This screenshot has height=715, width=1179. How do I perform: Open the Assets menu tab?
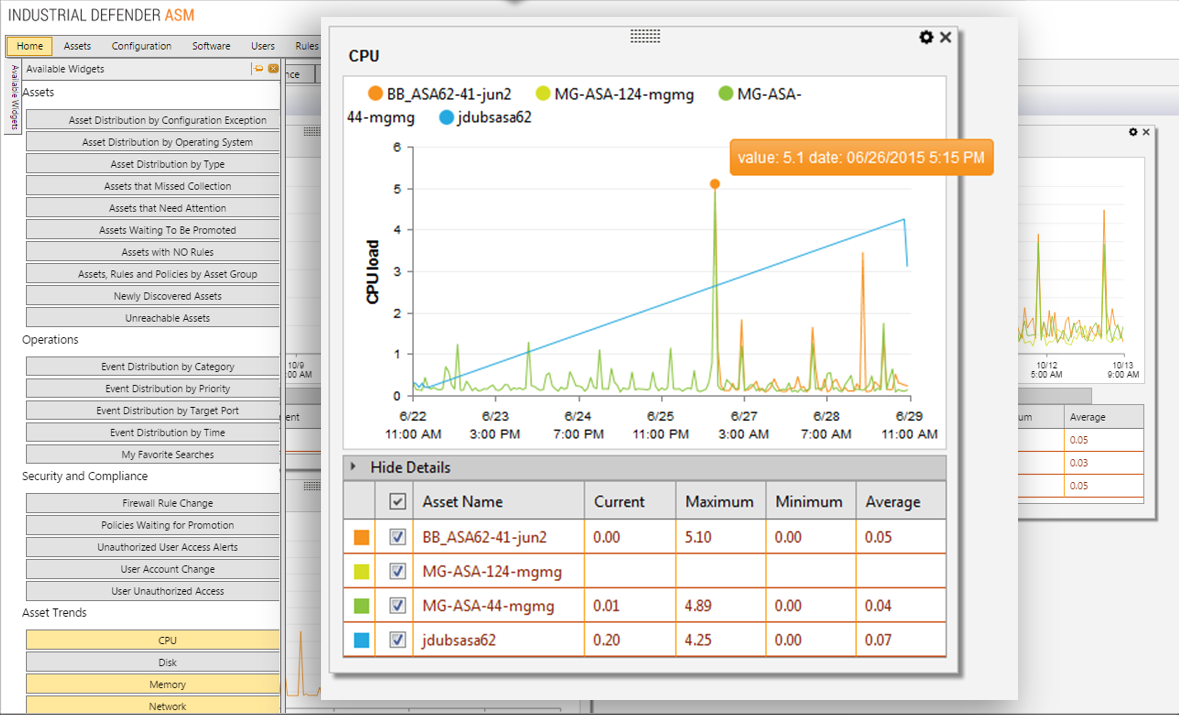click(77, 46)
